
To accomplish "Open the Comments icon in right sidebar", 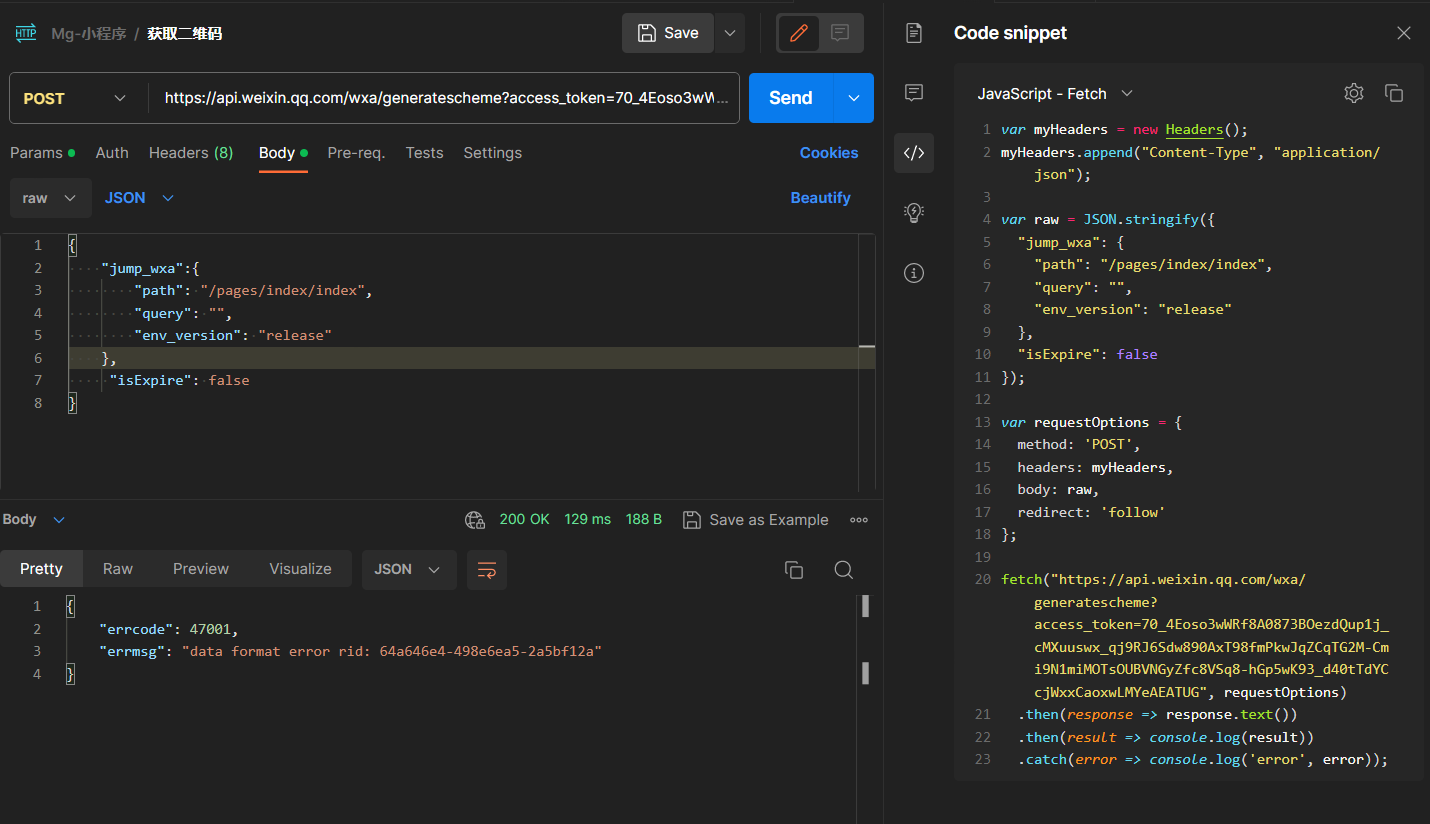I will point(913,93).
